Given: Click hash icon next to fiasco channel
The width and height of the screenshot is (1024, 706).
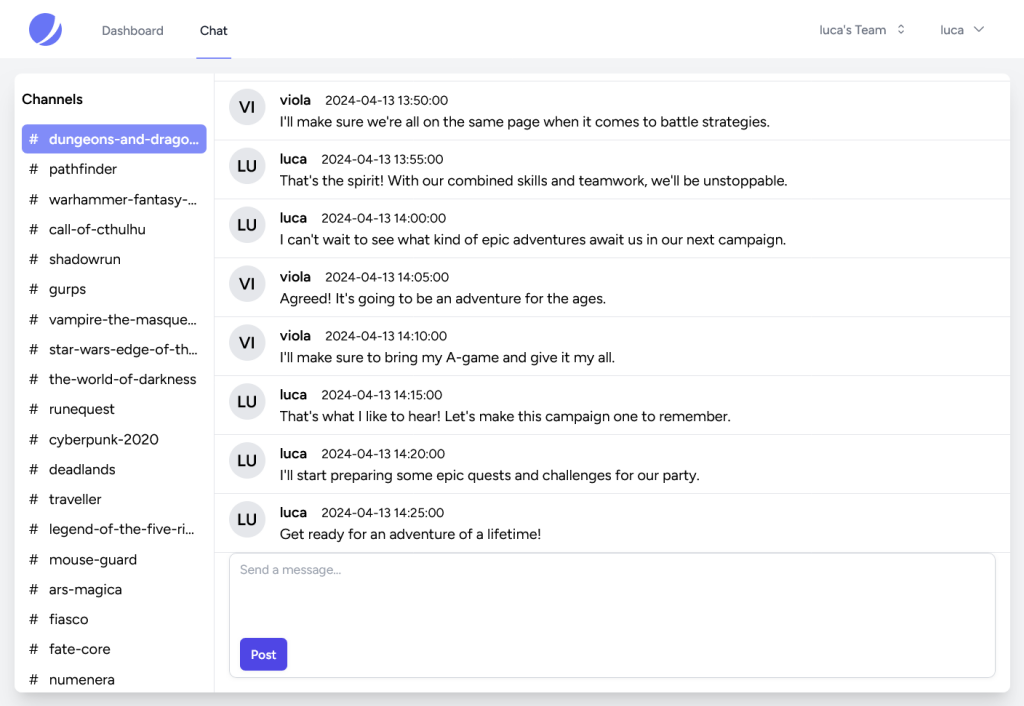Looking at the screenshot, I should pos(34,619).
